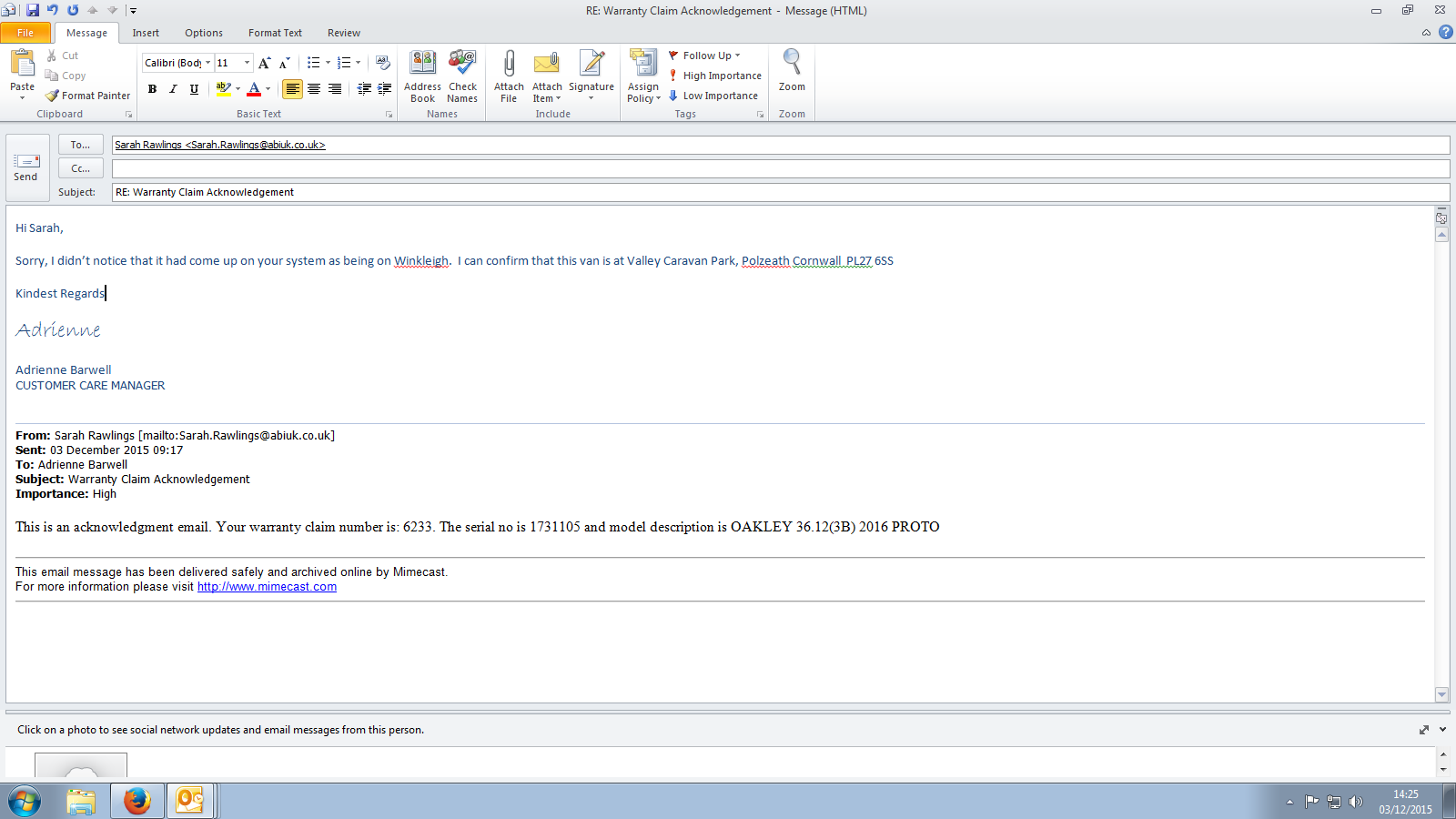Open the font color picker arrow

pos(268,89)
